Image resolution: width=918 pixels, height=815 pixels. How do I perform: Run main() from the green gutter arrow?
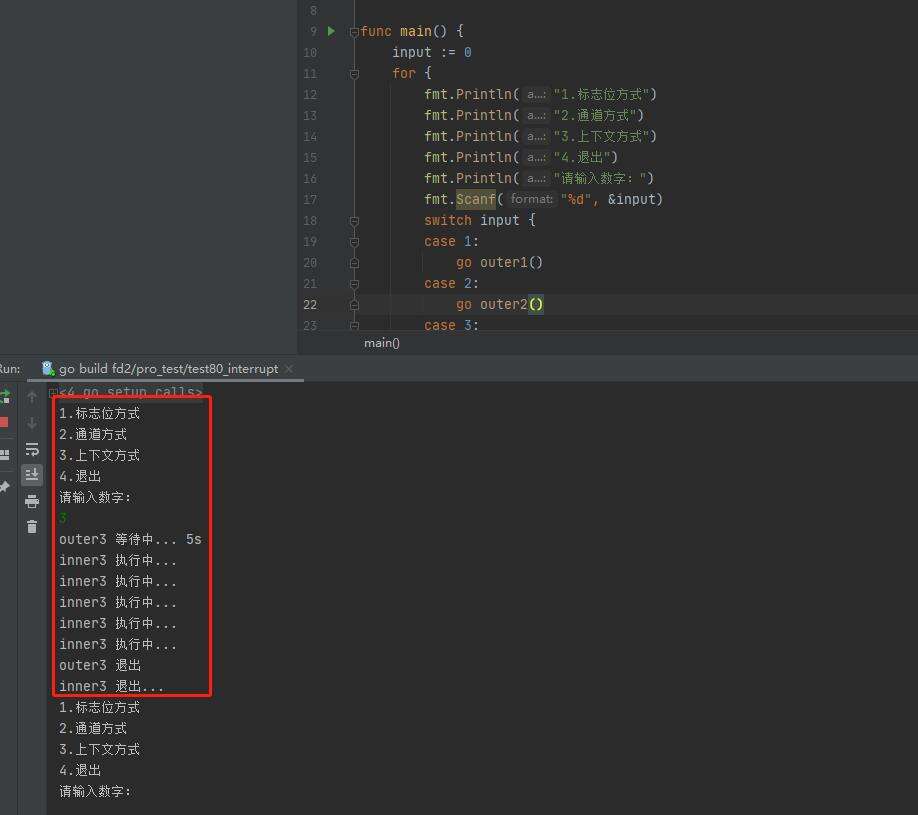(x=331, y=31)
